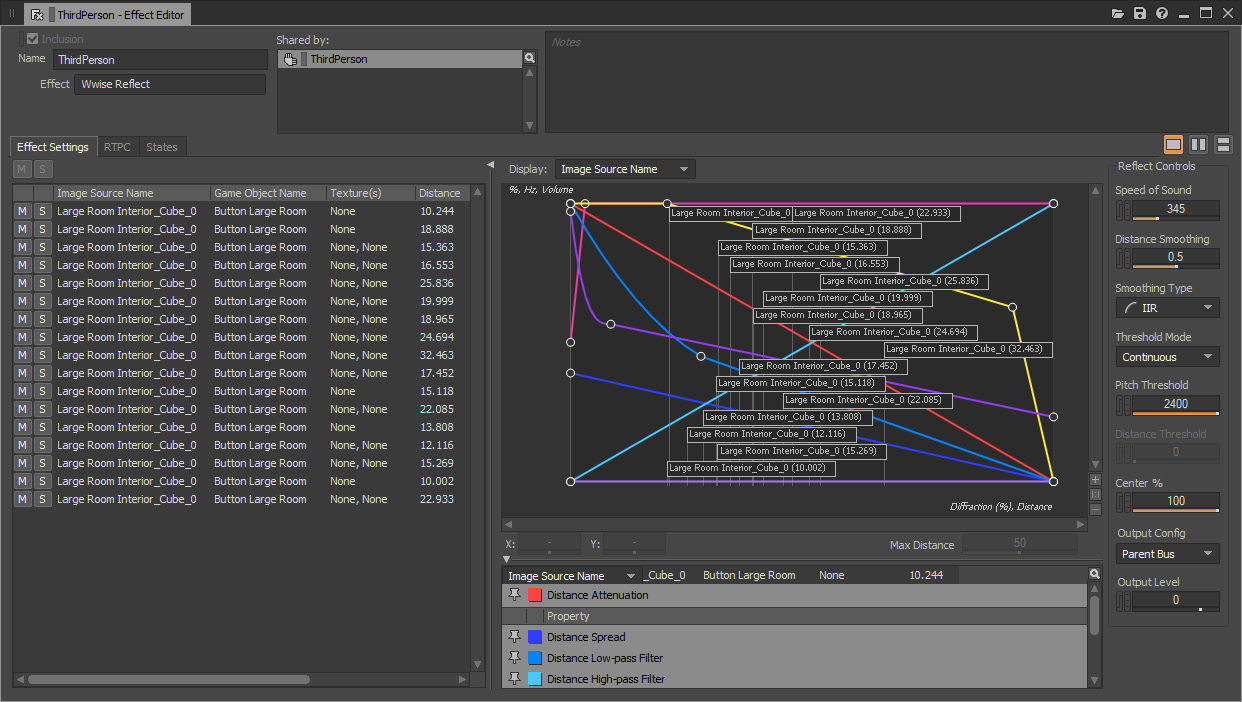
Task: Toggle the Inclusion checkbox
Action: (x=33, y=39)
